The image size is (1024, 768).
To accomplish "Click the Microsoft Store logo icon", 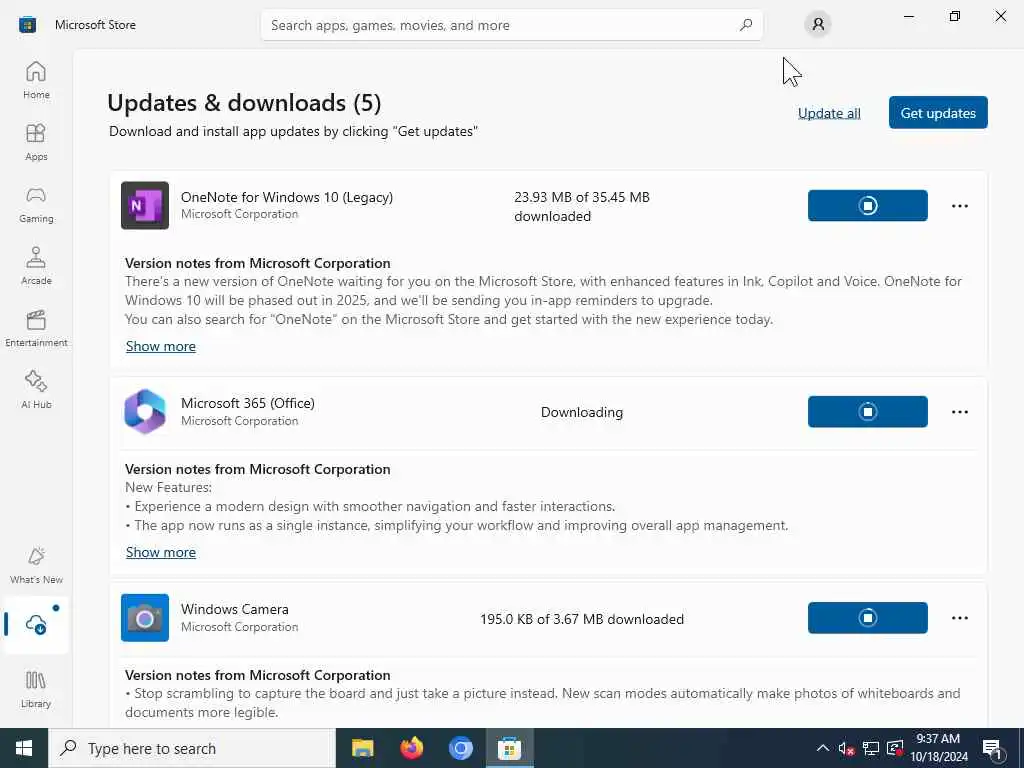I will tap(27, 25).
